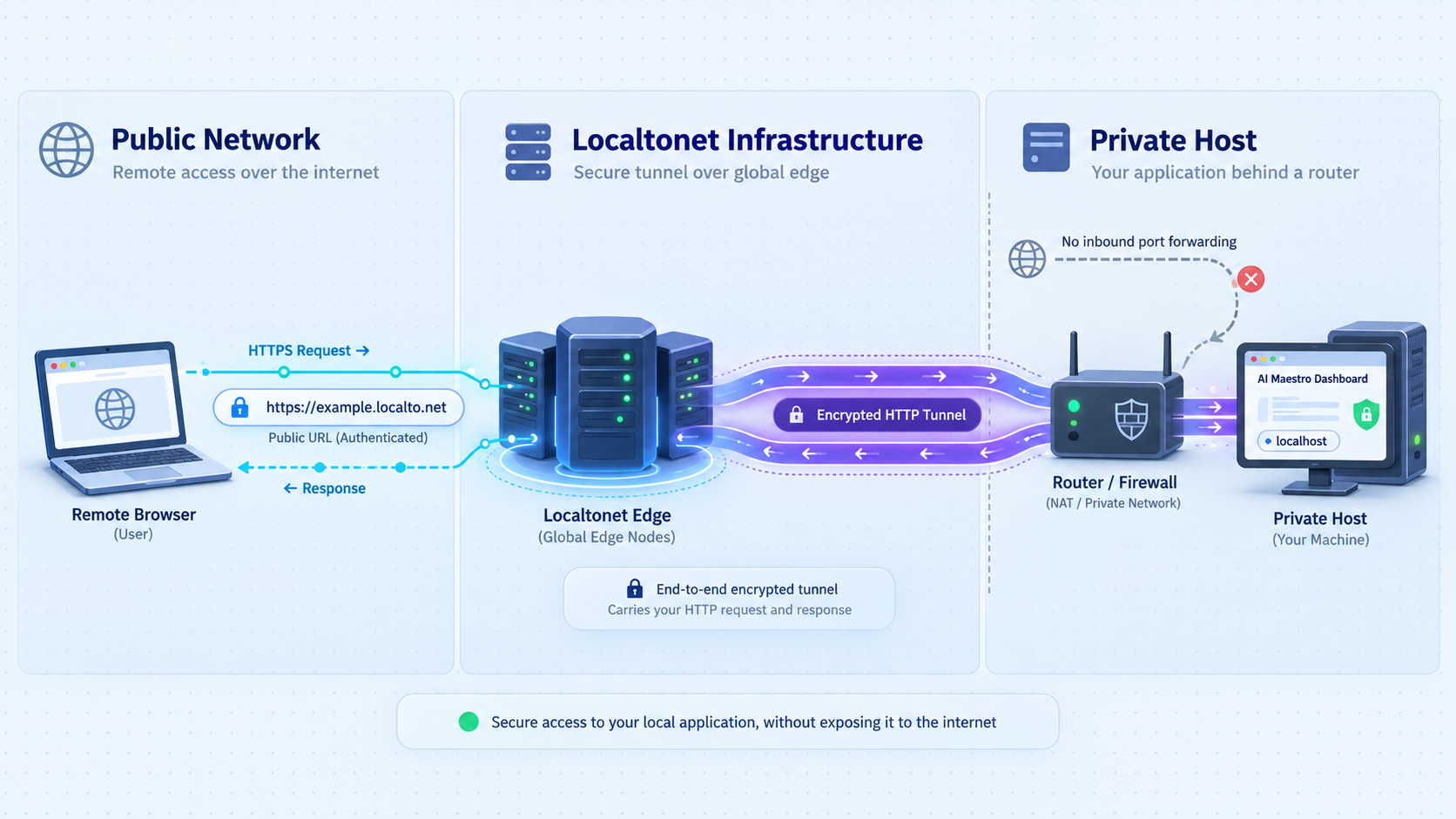Click the localhost pill in the dashboard
Screen dimensions: 1456x819
(x=1298, y=441)
